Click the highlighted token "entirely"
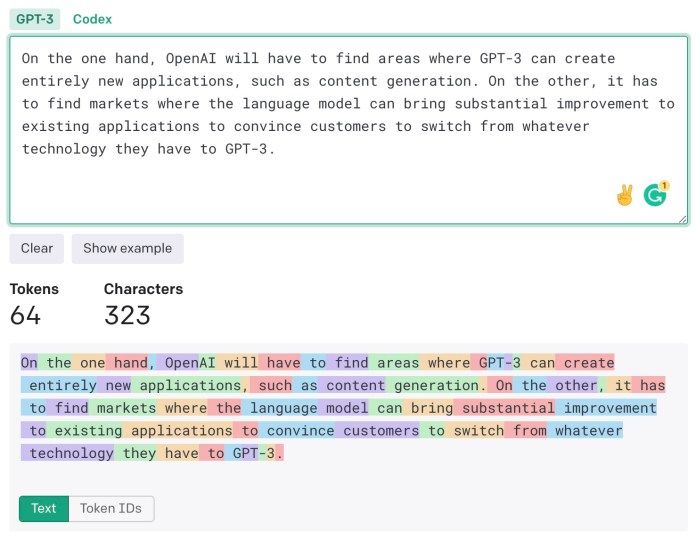 click(x=63, y=385)
